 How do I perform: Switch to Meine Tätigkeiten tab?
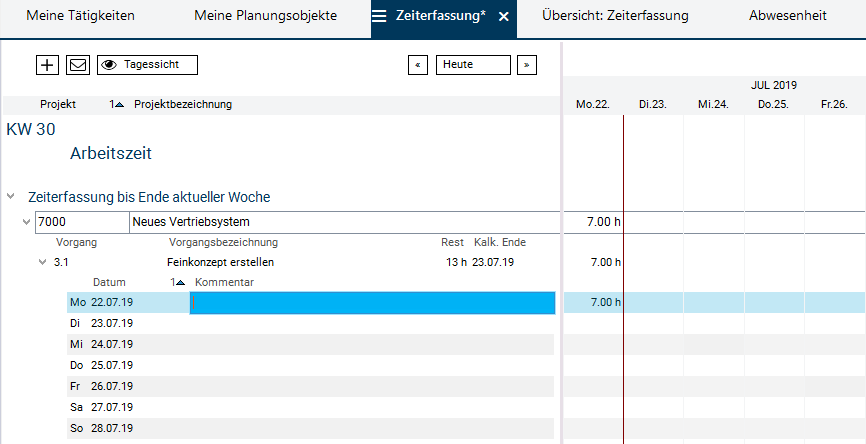coord(80,17)
